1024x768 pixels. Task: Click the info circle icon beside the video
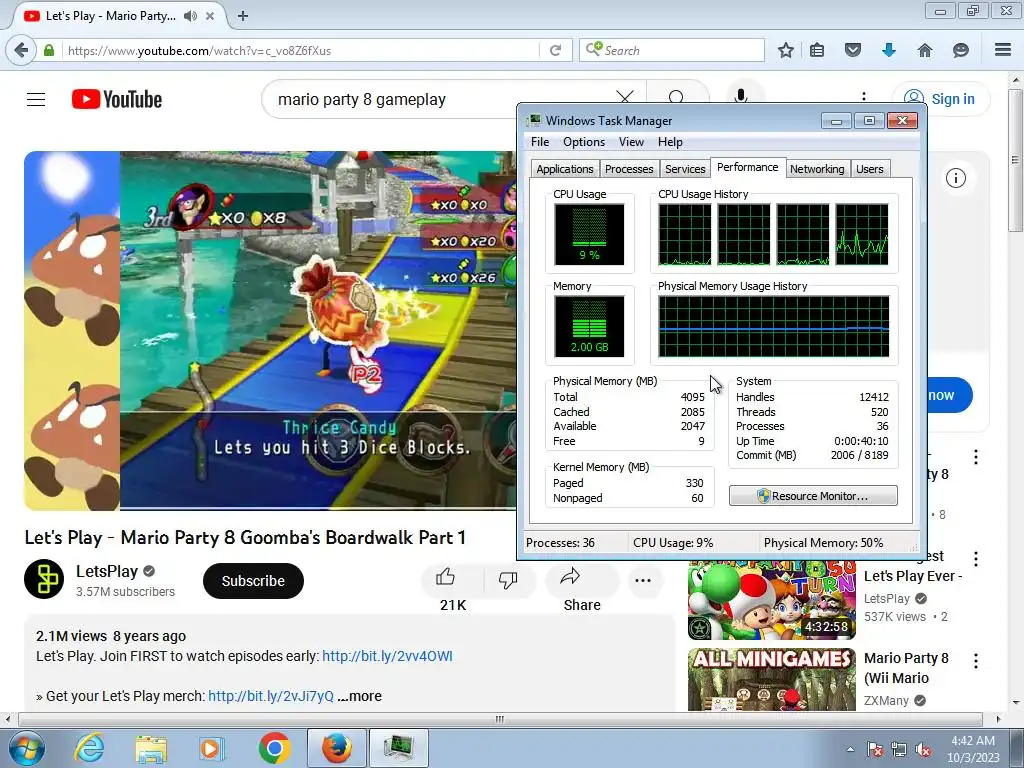tap(955, 178)
